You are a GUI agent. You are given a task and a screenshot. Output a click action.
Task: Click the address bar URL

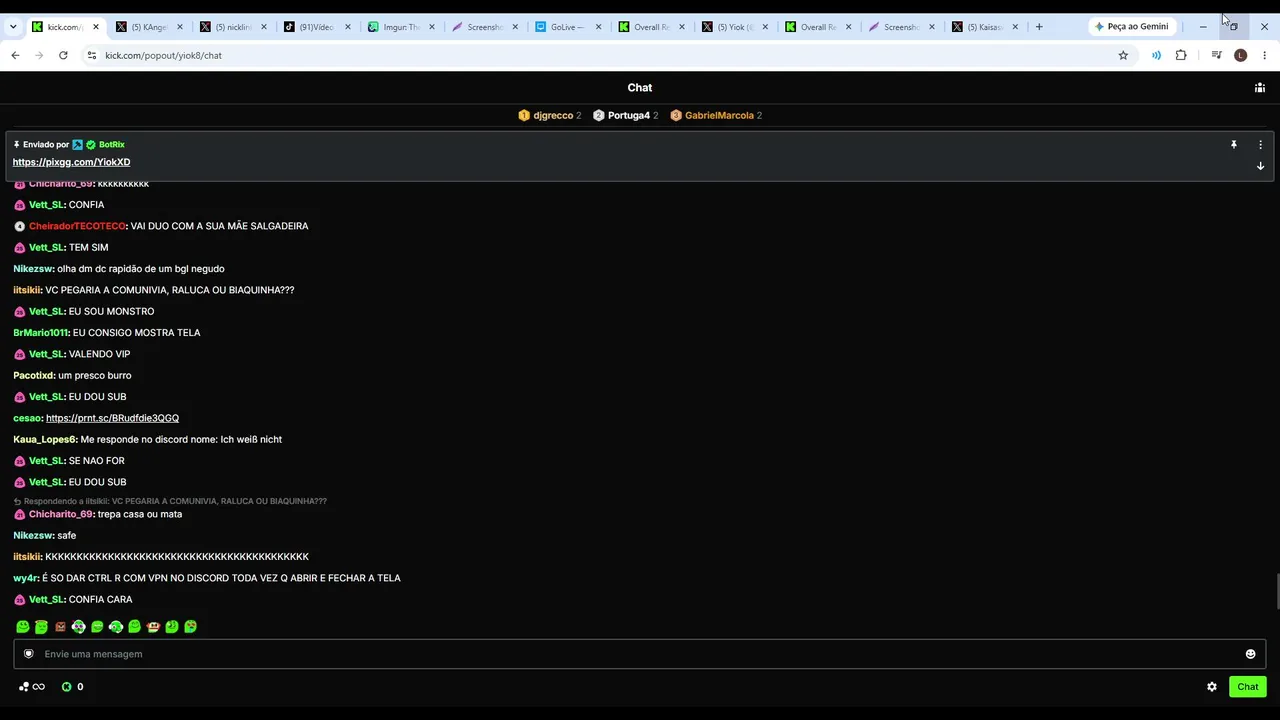coord(163,55)
